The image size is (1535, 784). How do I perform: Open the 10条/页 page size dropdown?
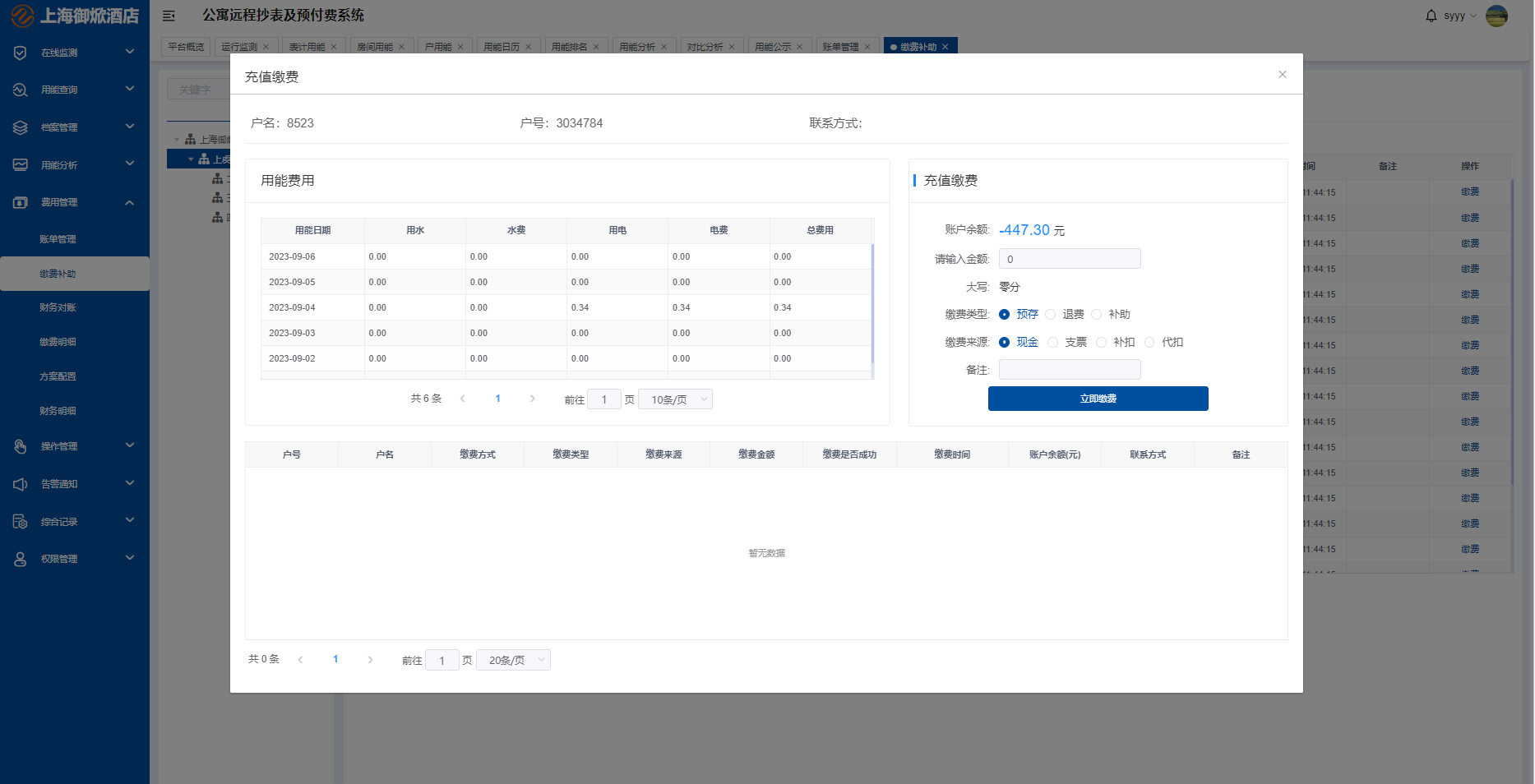(675, 399)
